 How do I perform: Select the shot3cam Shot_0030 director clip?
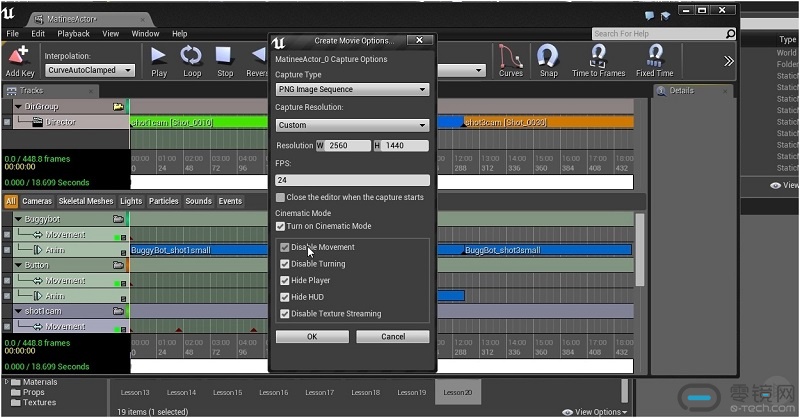[x=549, y=122]
